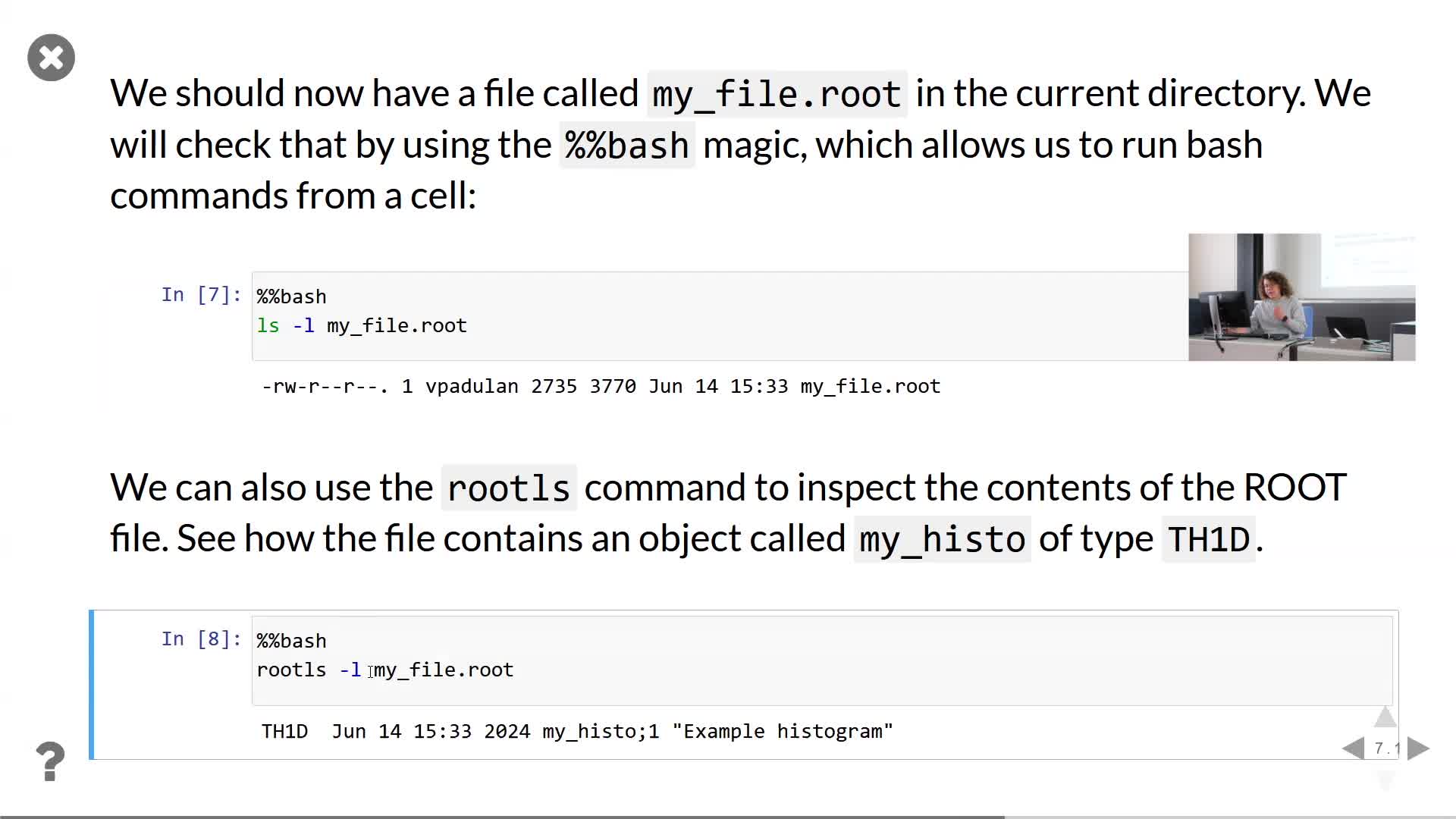Screen dimensions: 1456x819
Task: Click the slideshow progress bar at bottom
Action: (500, 816)
